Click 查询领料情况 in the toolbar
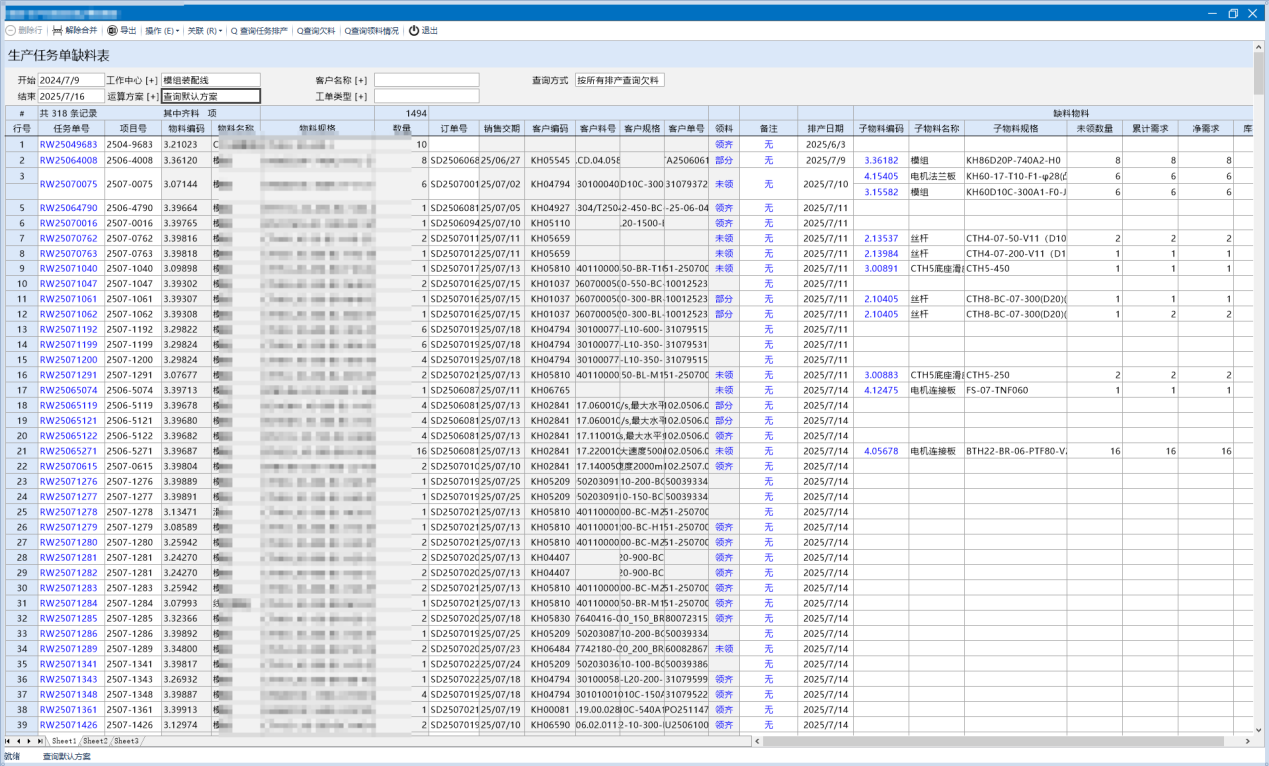This screenshot has width=1269, height=766. pos(371,31)
